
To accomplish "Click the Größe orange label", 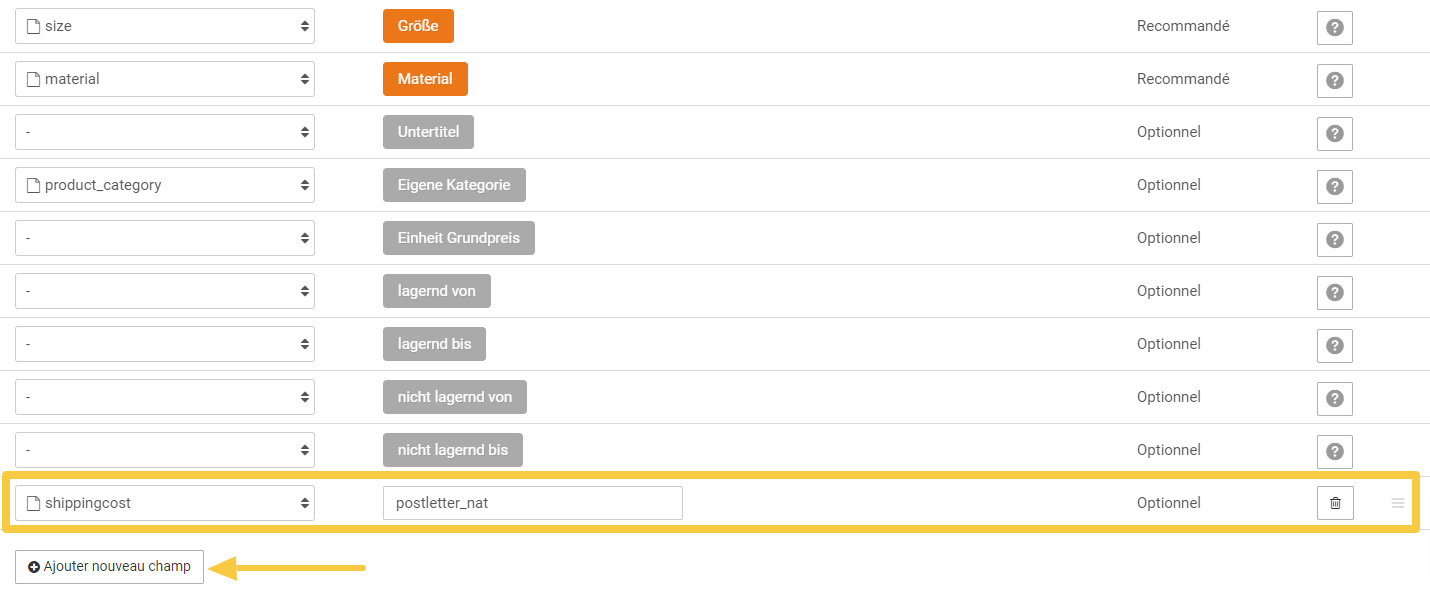I will [x=418, y=26].
